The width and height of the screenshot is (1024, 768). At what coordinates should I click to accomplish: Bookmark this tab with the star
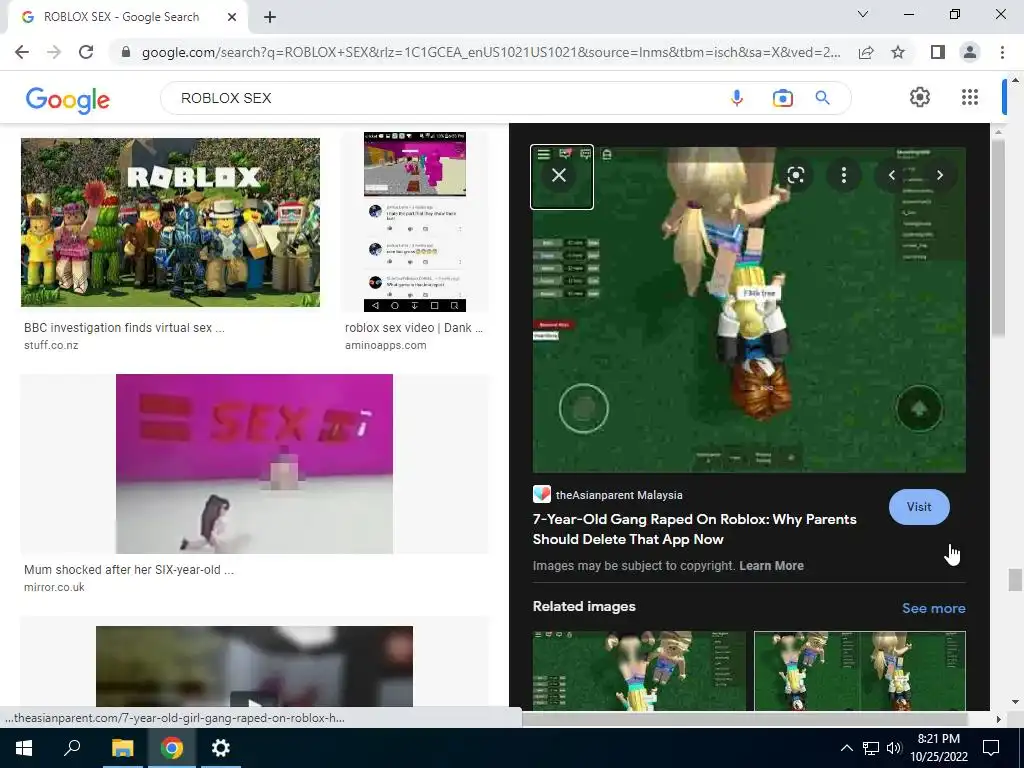click(898, 52)
